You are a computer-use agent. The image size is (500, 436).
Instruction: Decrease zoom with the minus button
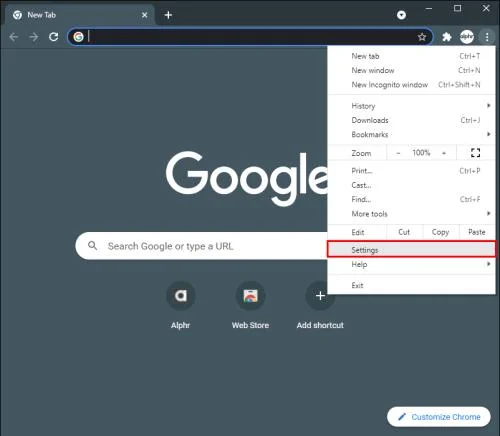tap(398, 153)
